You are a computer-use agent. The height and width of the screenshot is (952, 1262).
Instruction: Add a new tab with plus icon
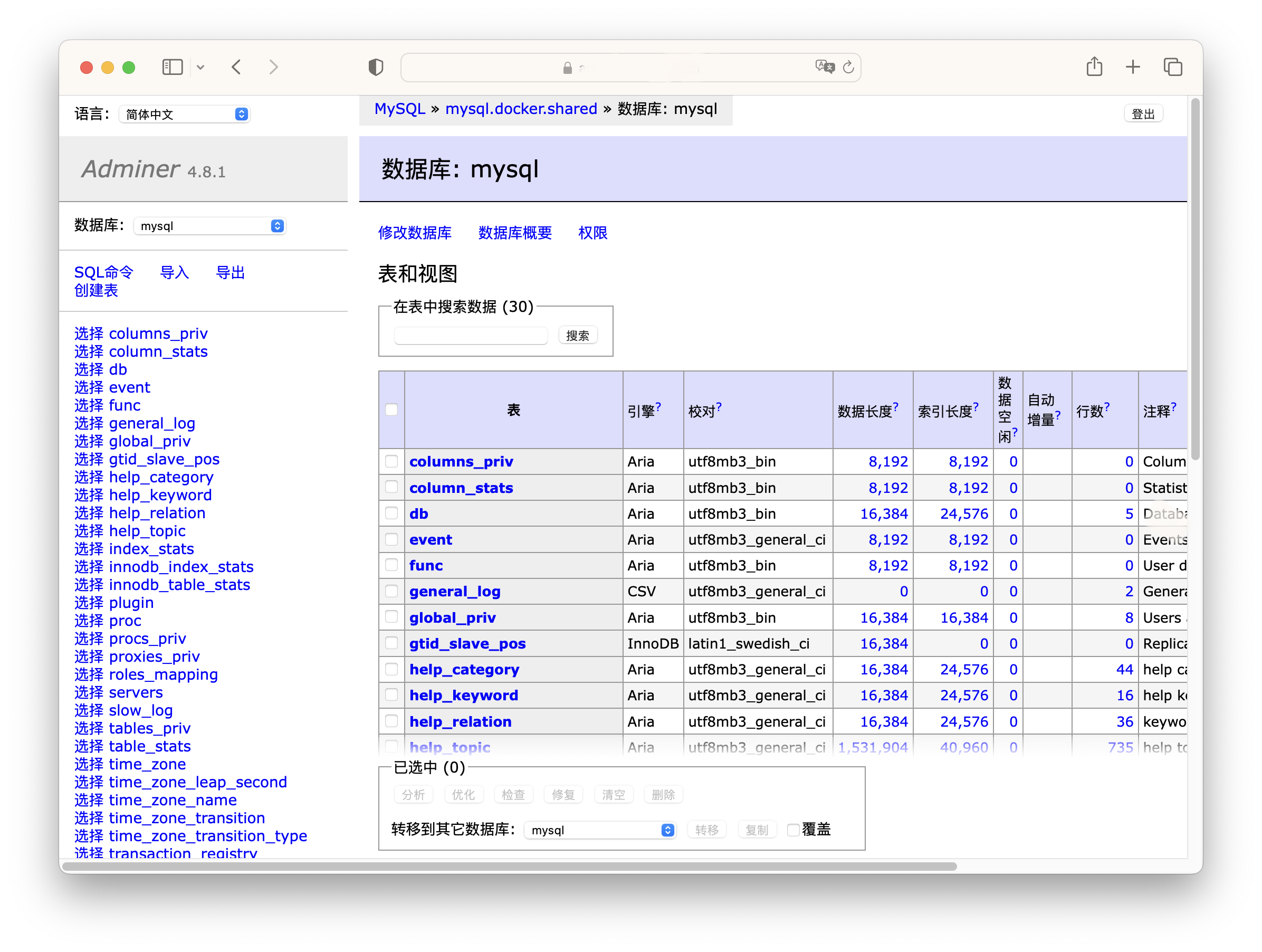[x=1133, y=68]
